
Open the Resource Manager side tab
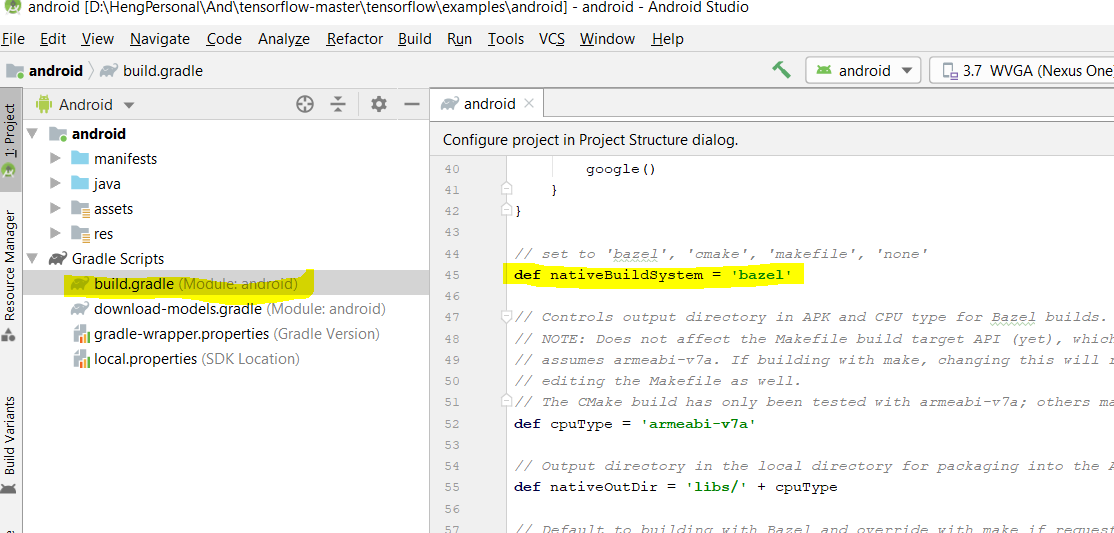pos(10,275)
